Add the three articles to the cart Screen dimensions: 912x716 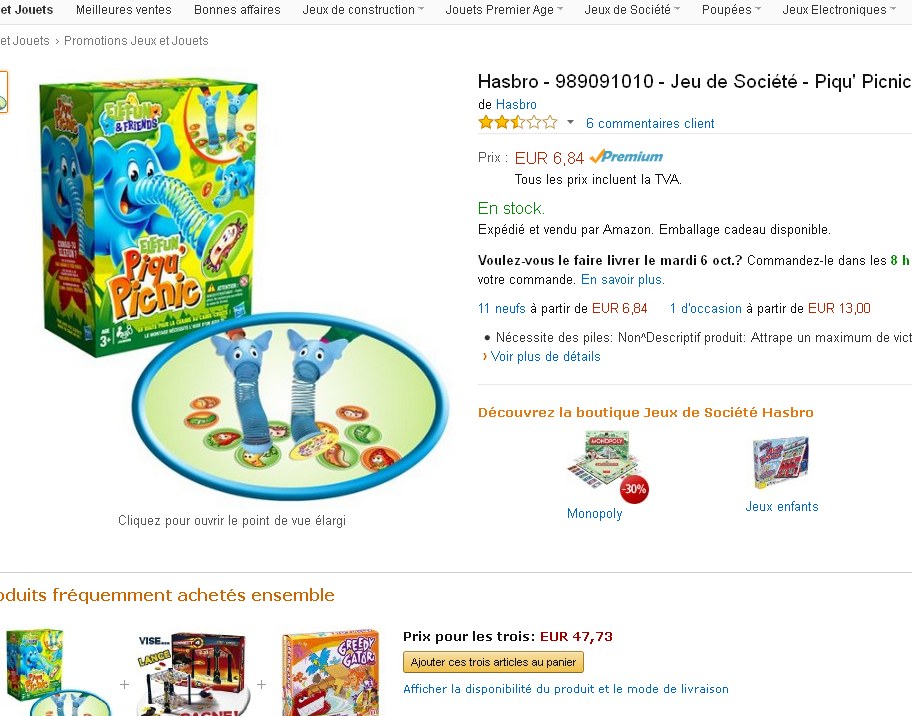pos(493,662)
